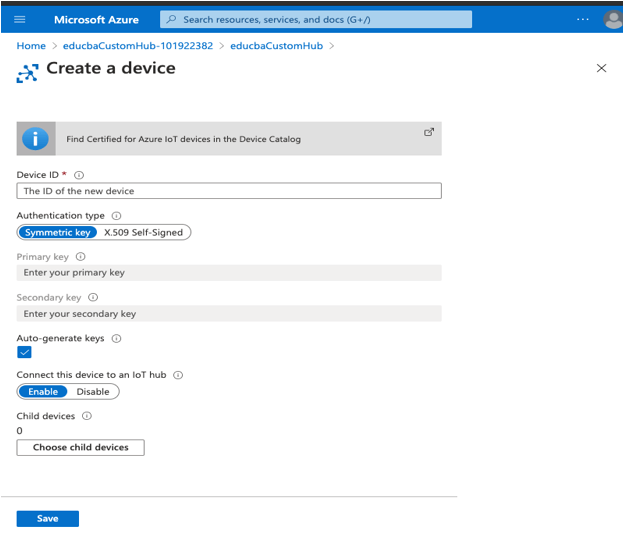The image size is (623, 533).
Task: Click the Create a device heading
Action: click(x=111, y=68)
